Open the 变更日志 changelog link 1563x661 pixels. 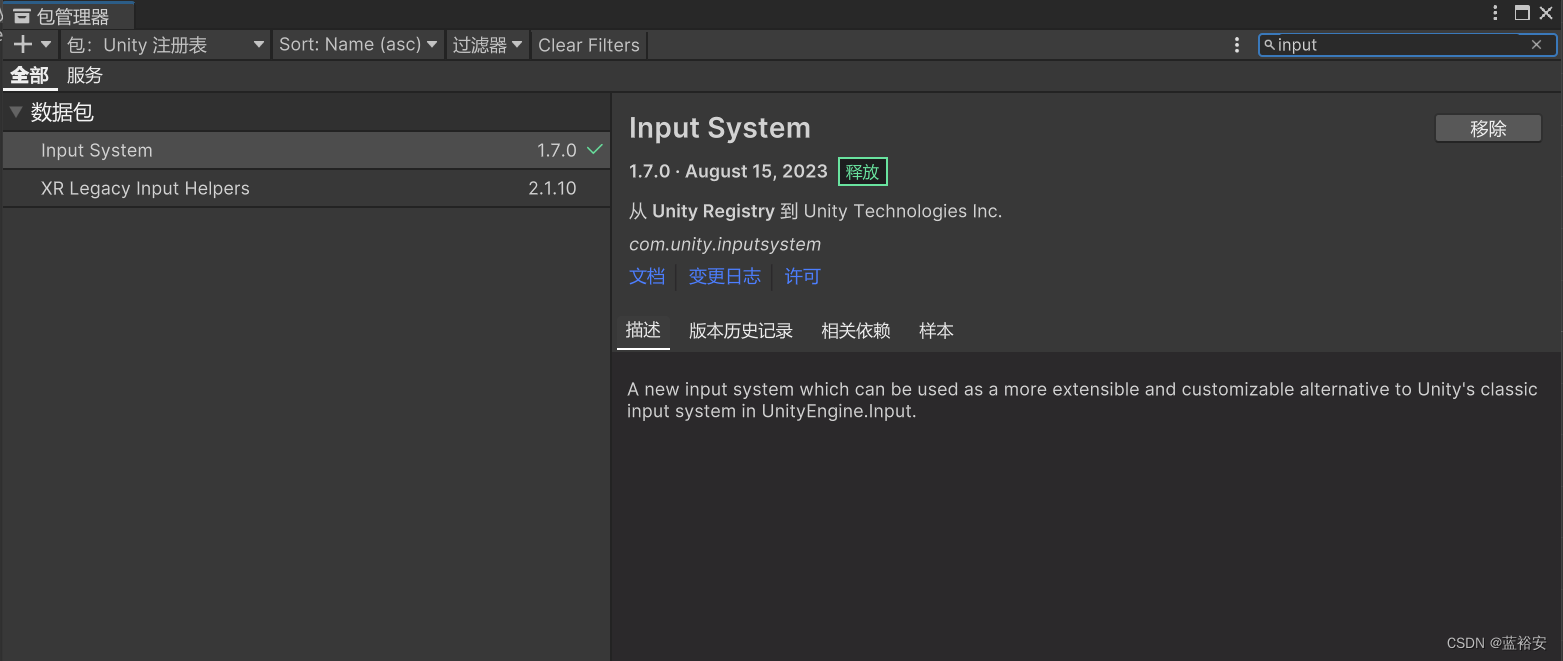[x=724, y=276]
